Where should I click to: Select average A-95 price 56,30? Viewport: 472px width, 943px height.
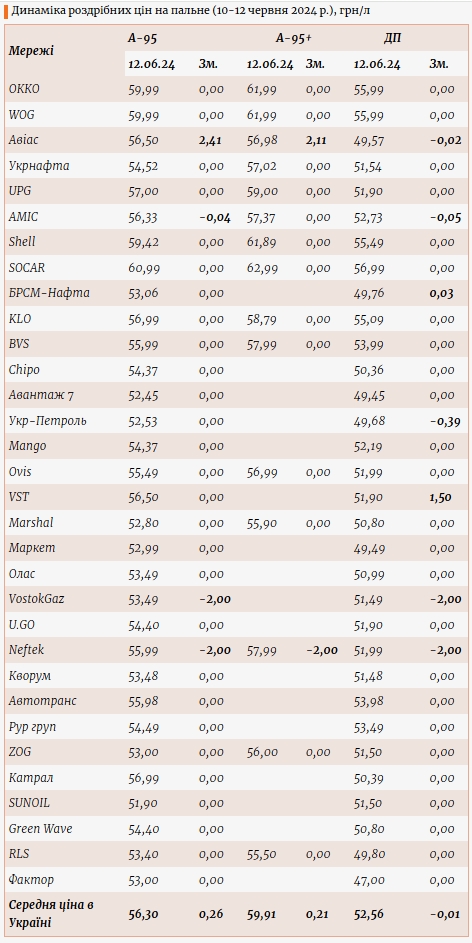click(144, 914)
